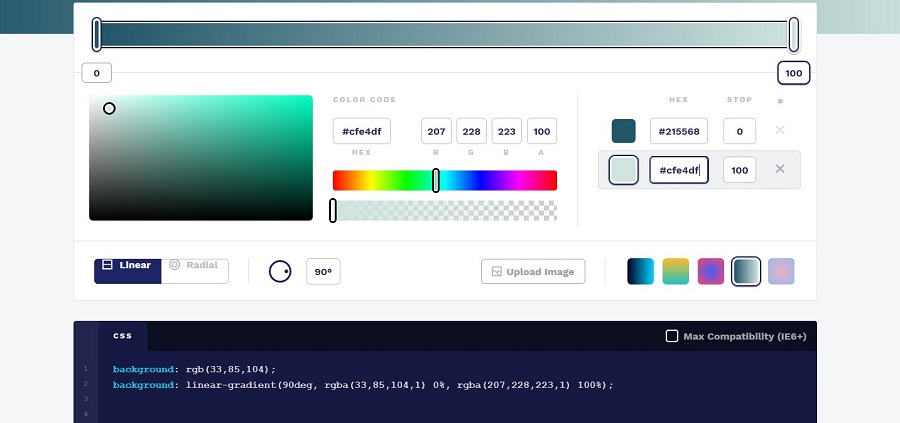This screenshot has height=423, width=900.
Task: Switch gradient type to Radial
Action: [x=194, y=266]
